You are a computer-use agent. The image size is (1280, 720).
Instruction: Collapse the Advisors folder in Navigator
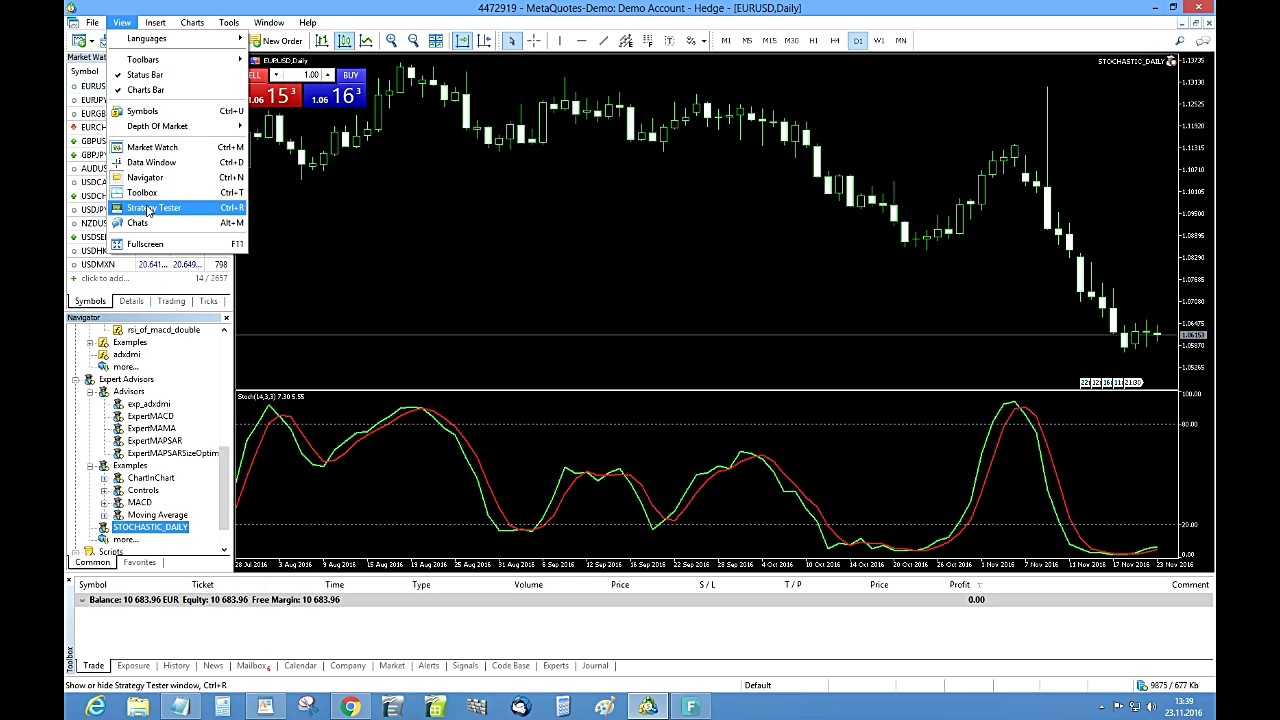[90, 392]
